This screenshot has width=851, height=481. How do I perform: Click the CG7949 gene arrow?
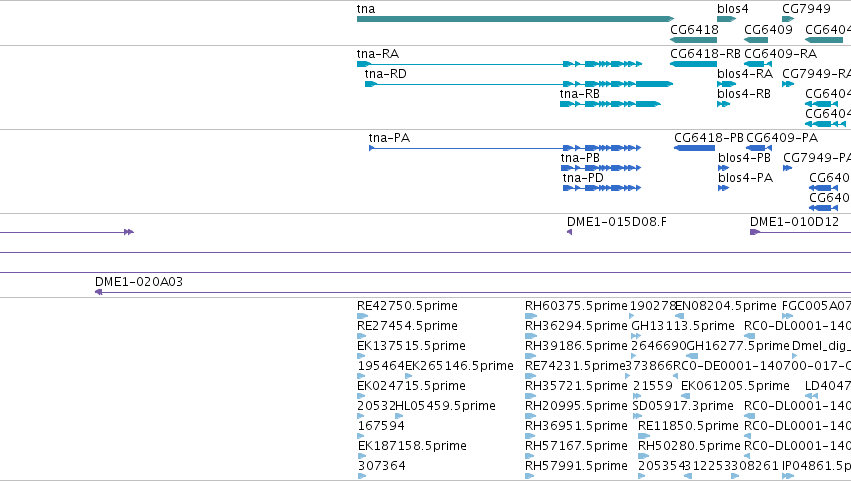tap(788, 19)
